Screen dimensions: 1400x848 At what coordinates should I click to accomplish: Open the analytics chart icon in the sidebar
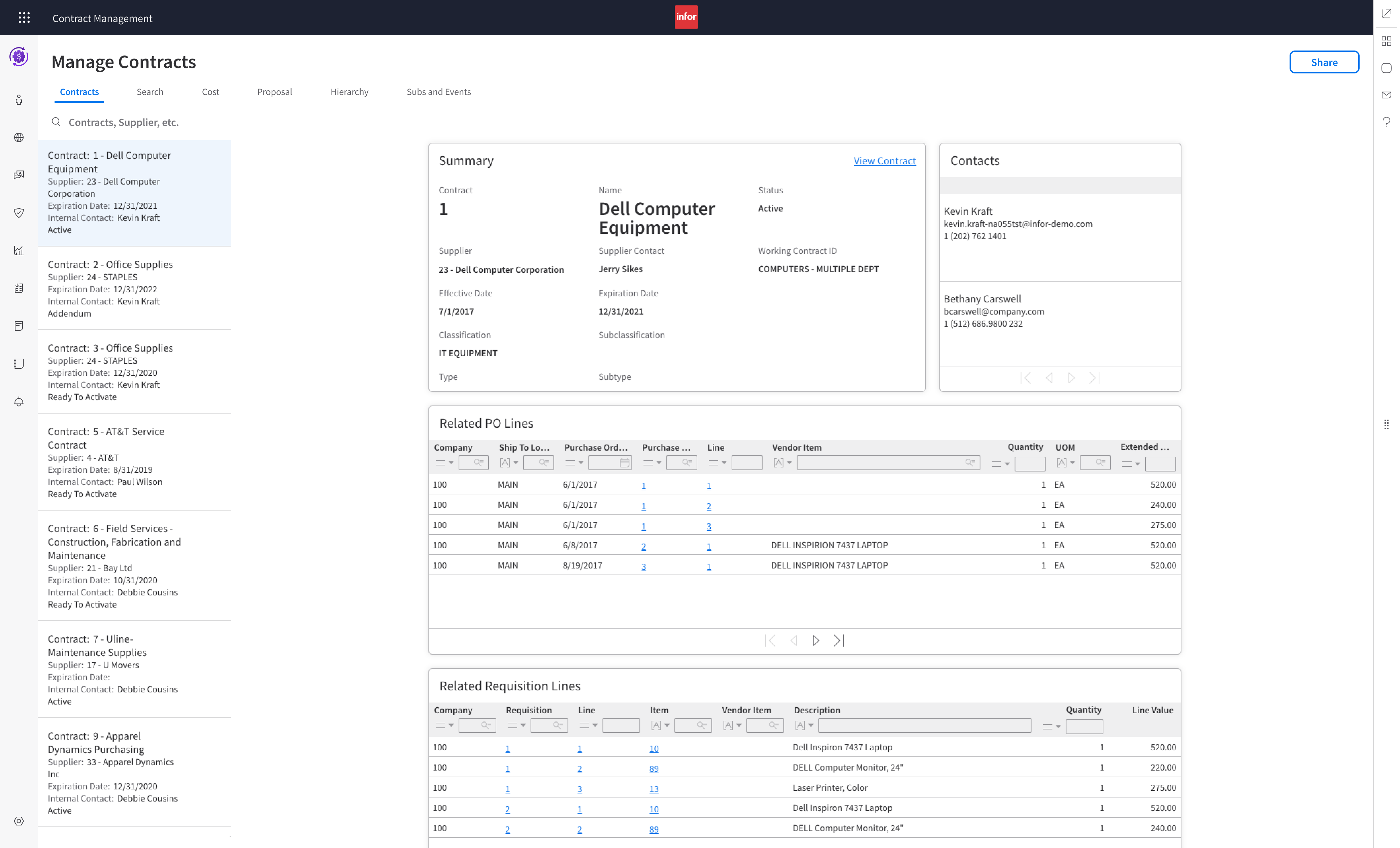point(19,250)
